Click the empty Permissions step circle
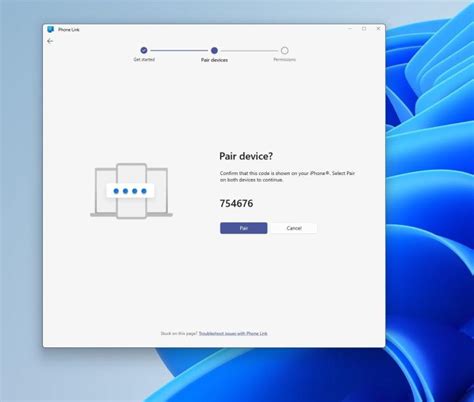Viewport: 474px width, 402px height. click(x=284, y=50)
